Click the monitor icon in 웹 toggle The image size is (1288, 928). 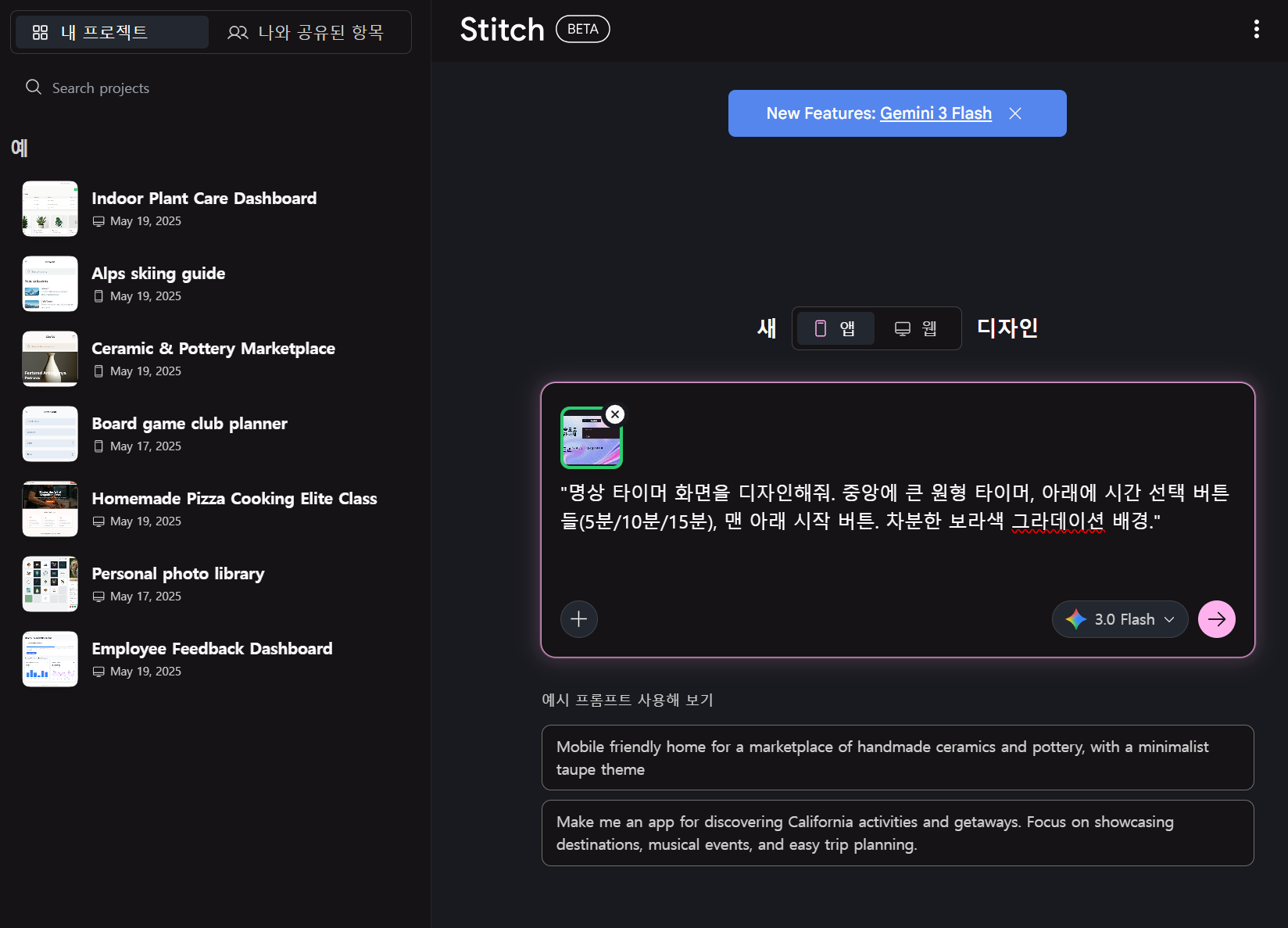[x=903, y=328]
